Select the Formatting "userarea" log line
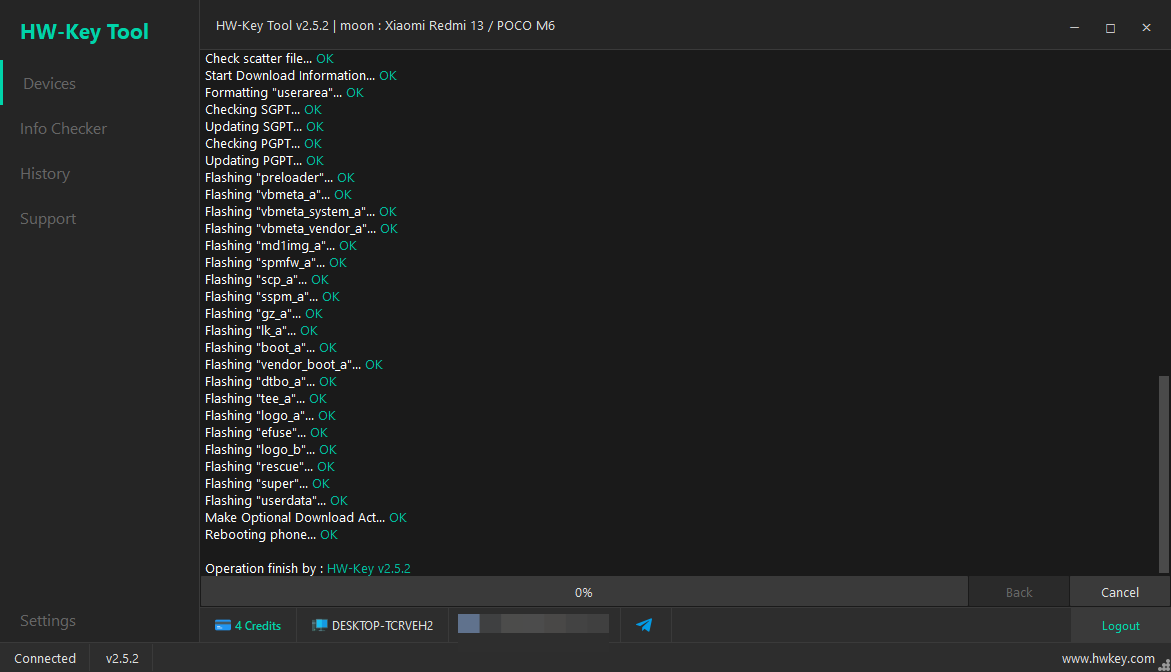Viewport: 1171px width, 672px height. click(x=285, y=93)
